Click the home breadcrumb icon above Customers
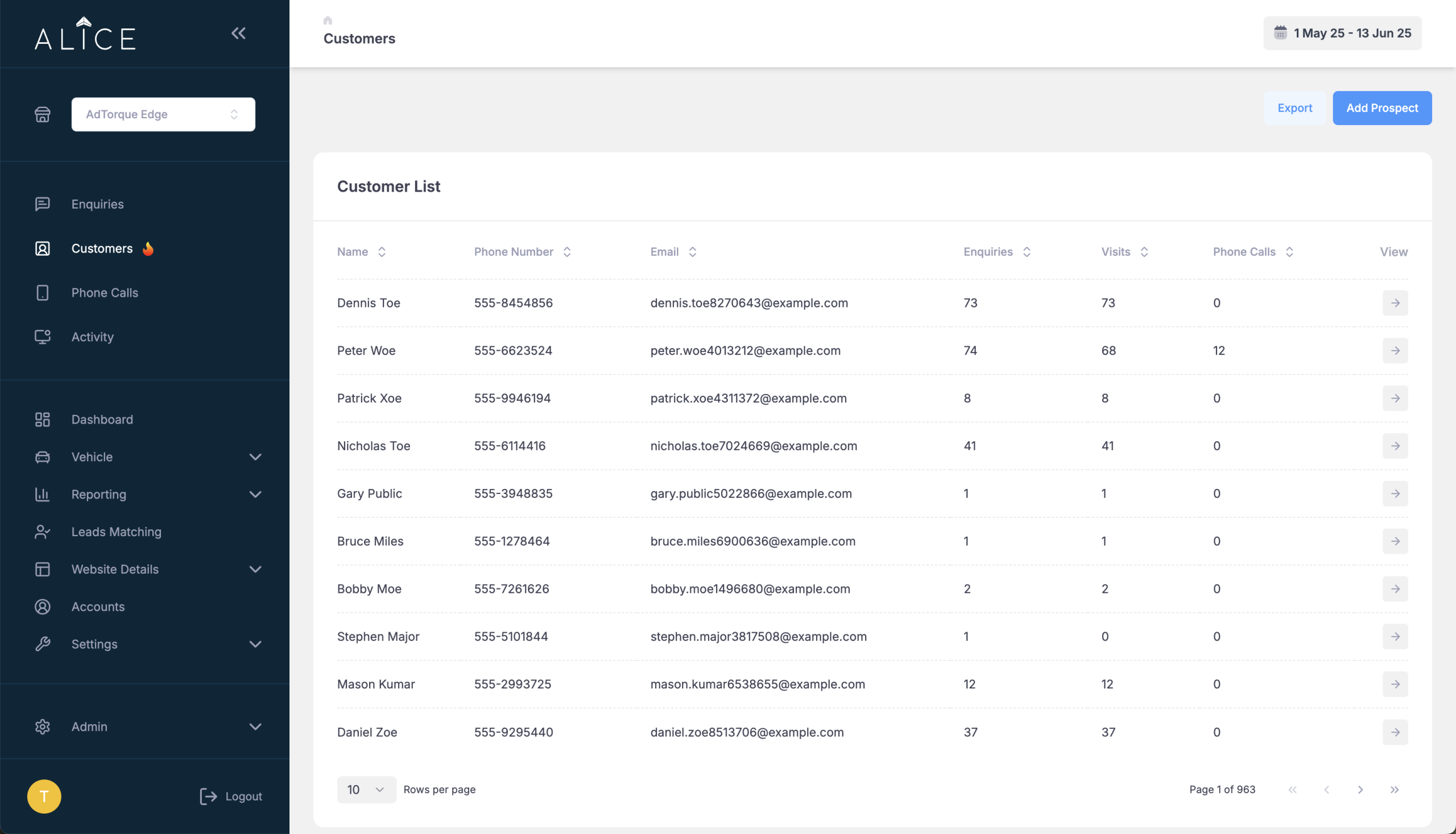Viewport: 1456px width, 834px height. (x=327, y=20)
